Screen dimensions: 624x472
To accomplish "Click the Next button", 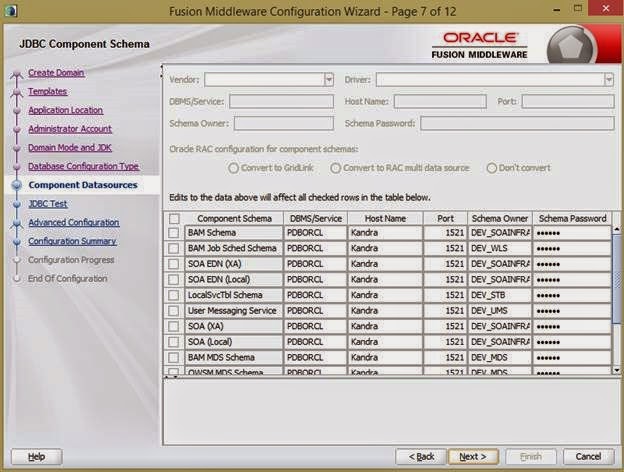I will click(x=473, y=457).
